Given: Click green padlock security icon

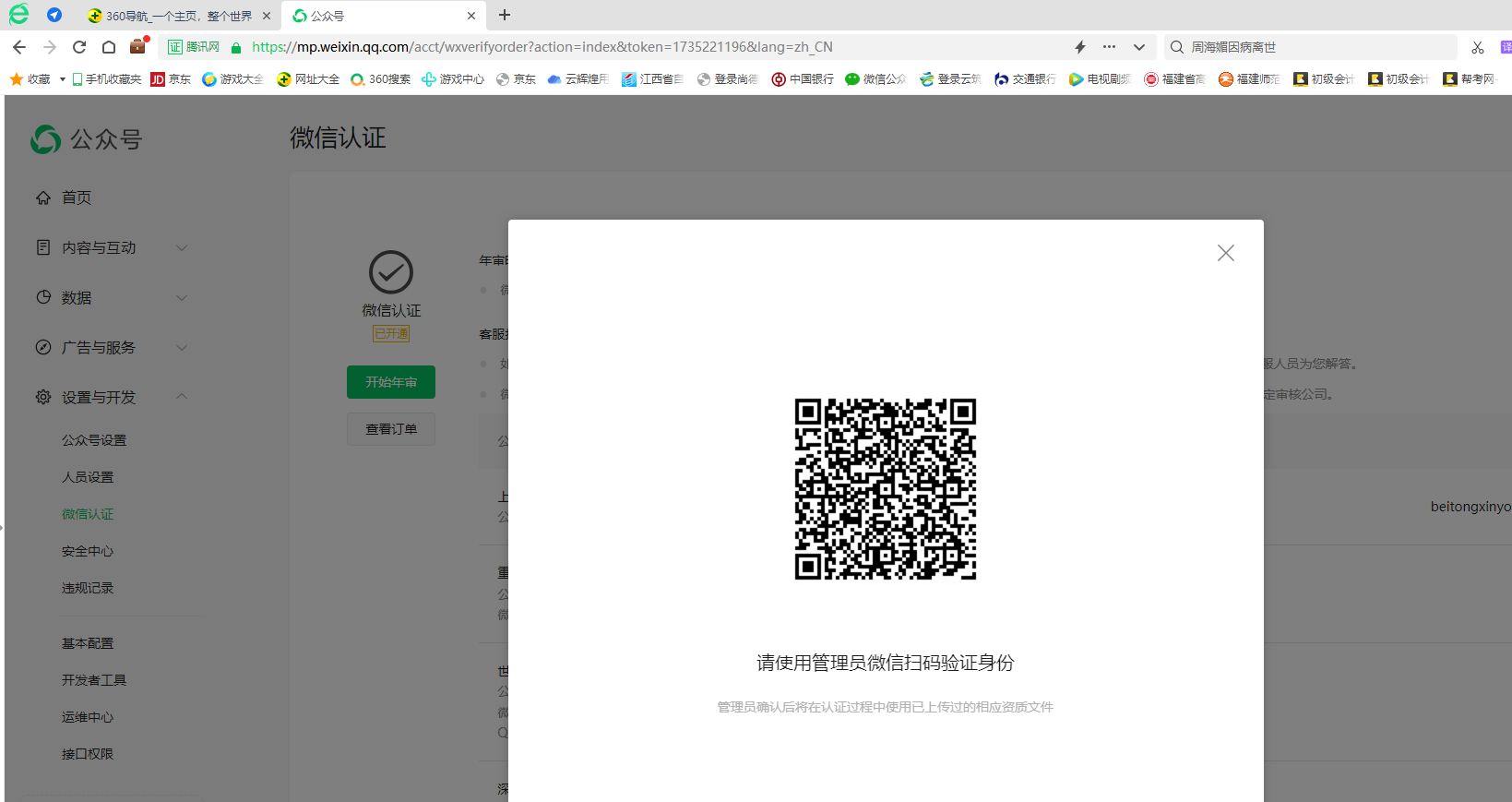Looking at the screenshot, I should [236, 48].
